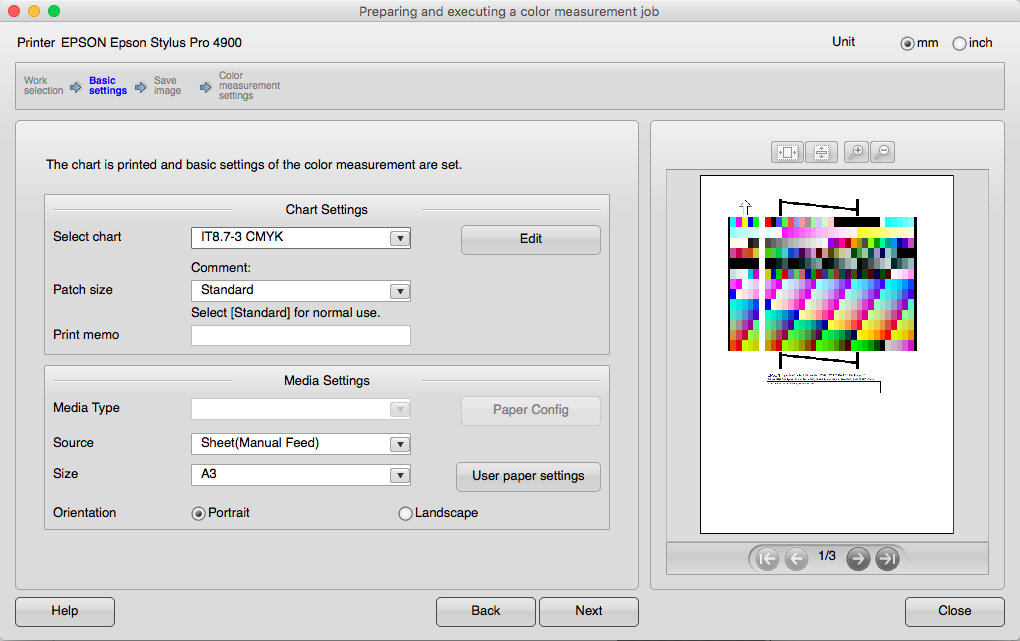
Task: Click the 1/3 page indicator
Action: pyautogui.click(x=827, y=556)
